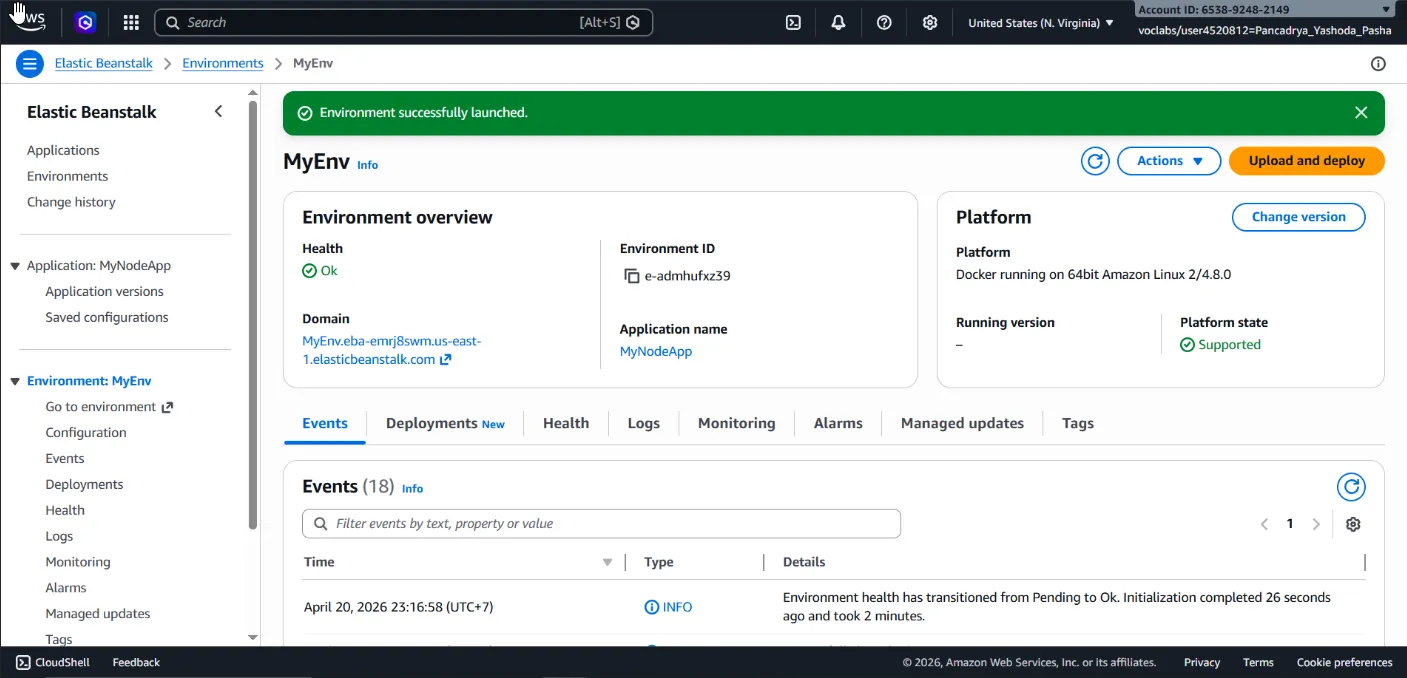Switch to the Alarms tab
The image size is (1407, 678).
(x=838, y=424)
